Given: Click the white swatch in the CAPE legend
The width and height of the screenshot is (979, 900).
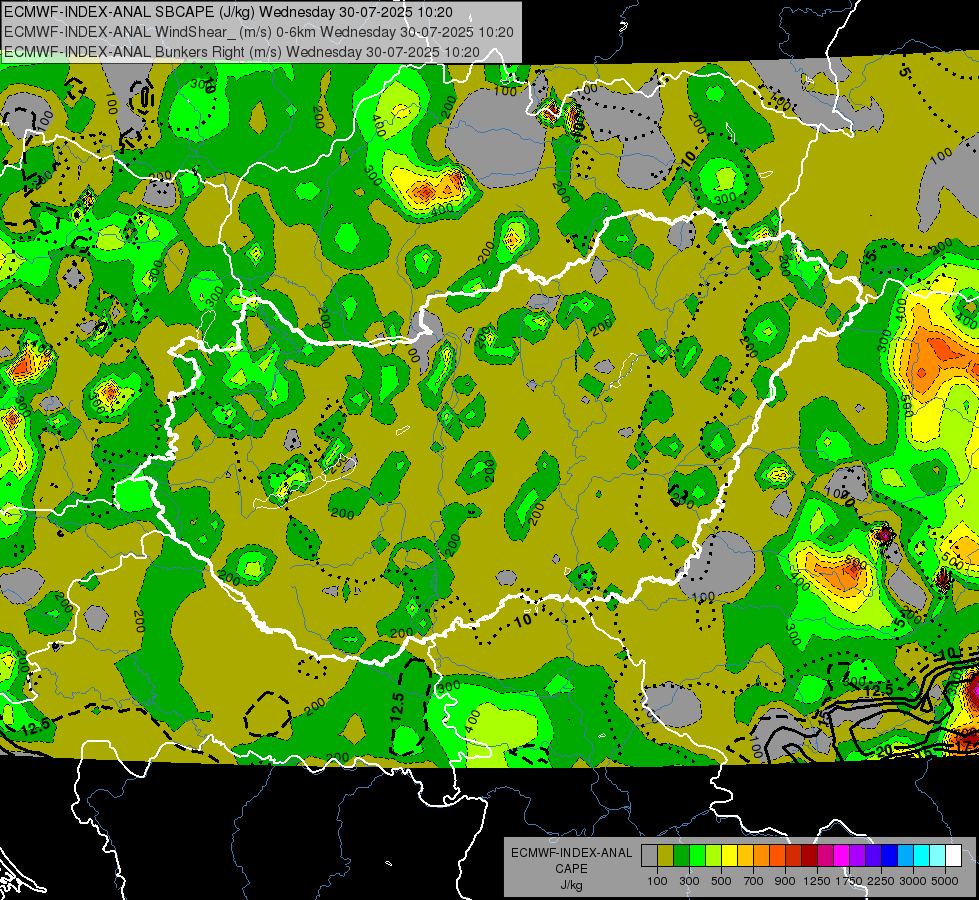Looking at the screenshot, I should click(x=953, y=855).
